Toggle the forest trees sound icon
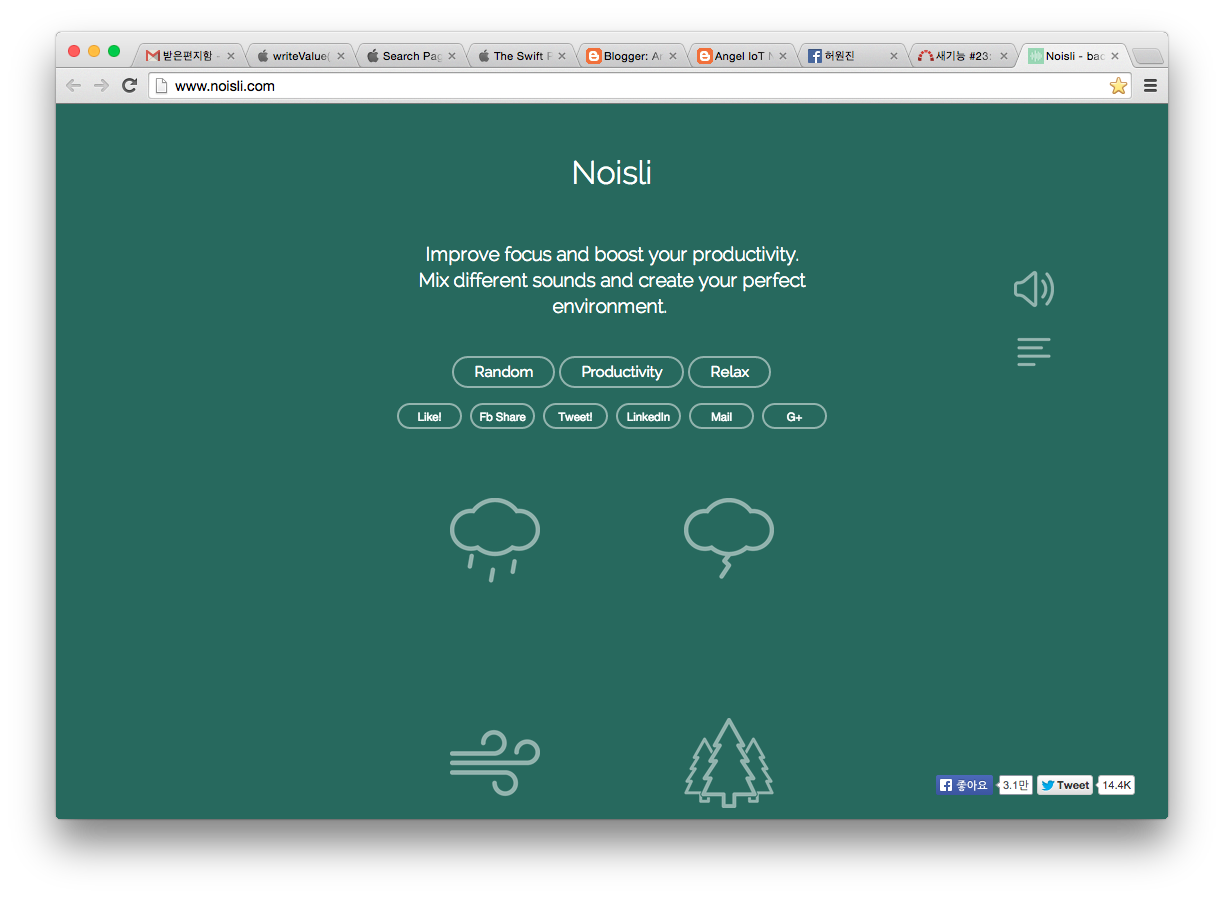 pyautogui.click(x=729, y=762)
